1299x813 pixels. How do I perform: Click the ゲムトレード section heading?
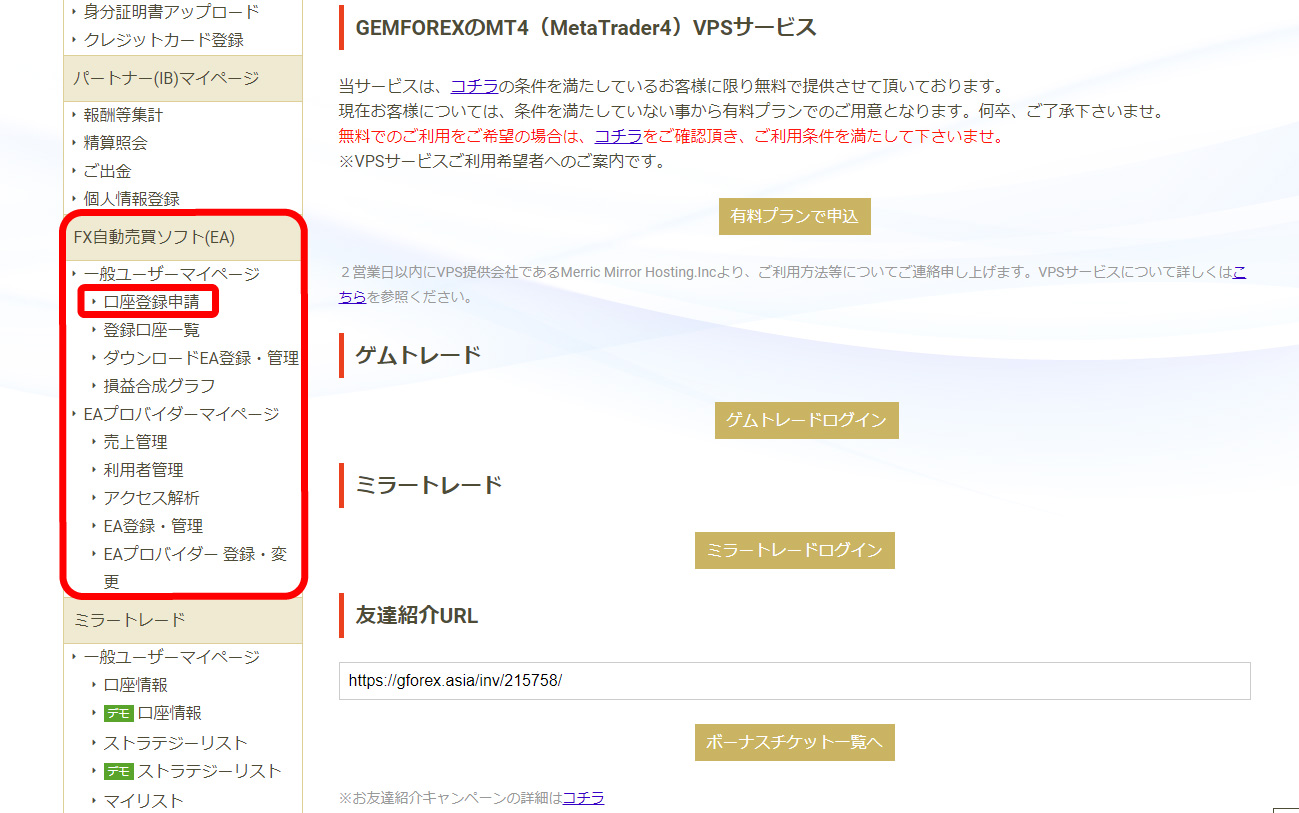tap(419, 355)
